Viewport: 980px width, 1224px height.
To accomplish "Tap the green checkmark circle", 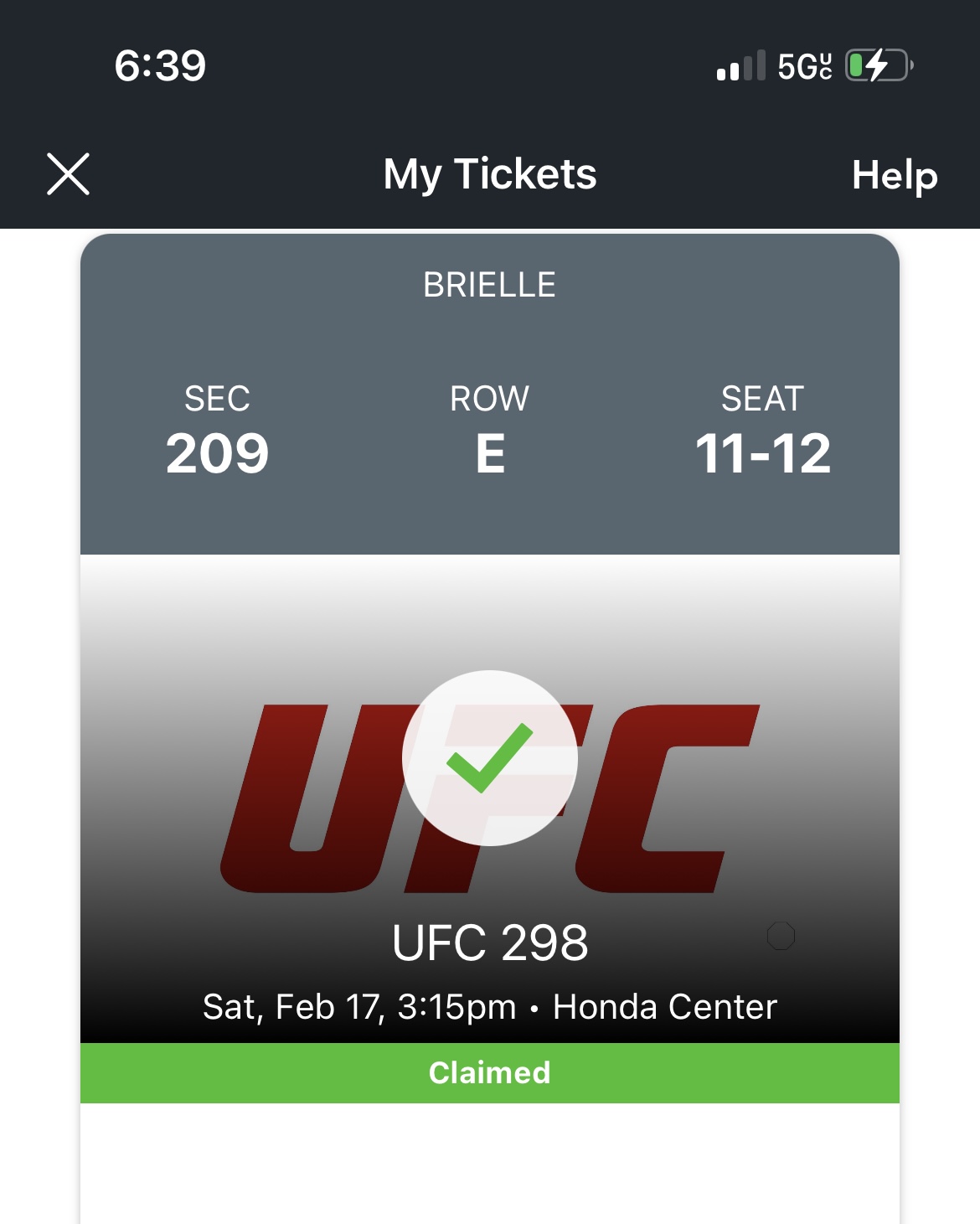I will pyautogui.click(x=490, y=758).
